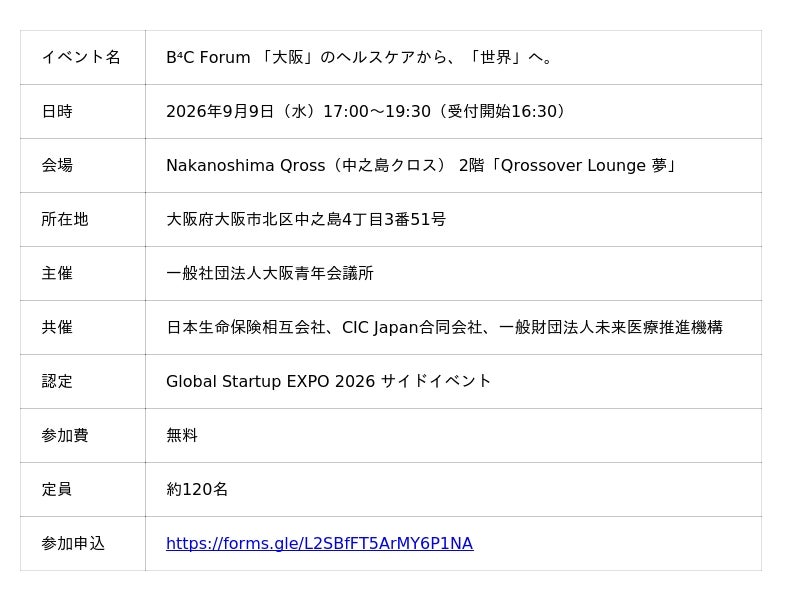The height and width of the screenshot is (601, 800).
Task: Select the 一般社団法人大阪青年会議所 organizer text
Action: pyautogui.click(x=270, y=273)
